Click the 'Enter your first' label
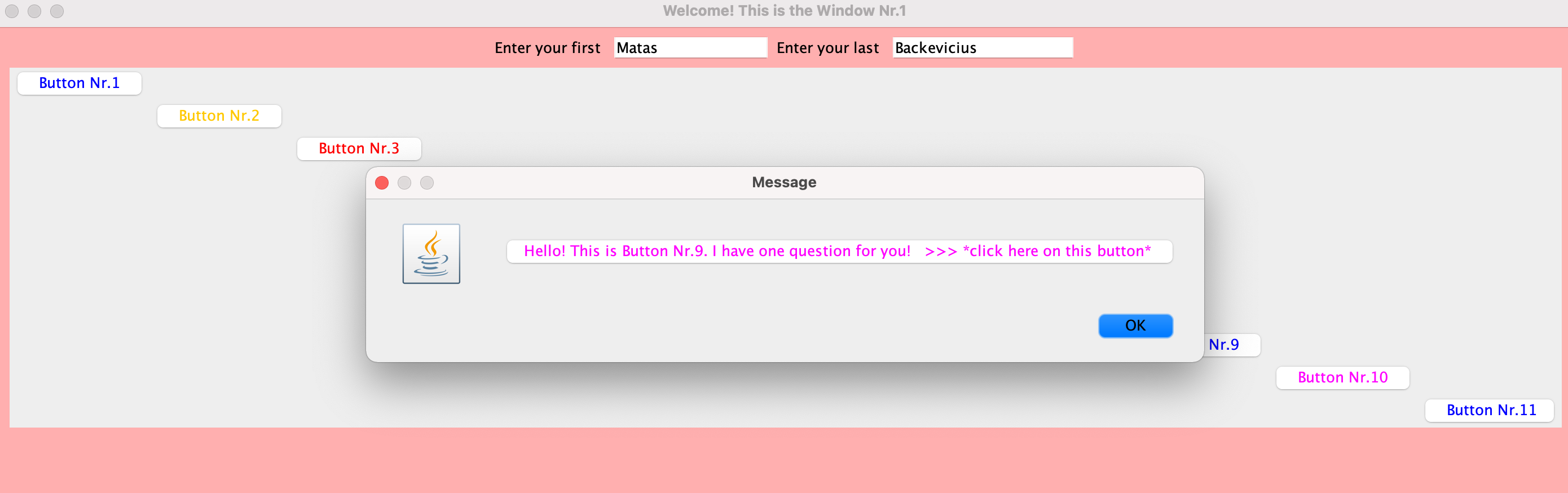The width and height of the screenshot is (1568, 493). coord(547,48)
